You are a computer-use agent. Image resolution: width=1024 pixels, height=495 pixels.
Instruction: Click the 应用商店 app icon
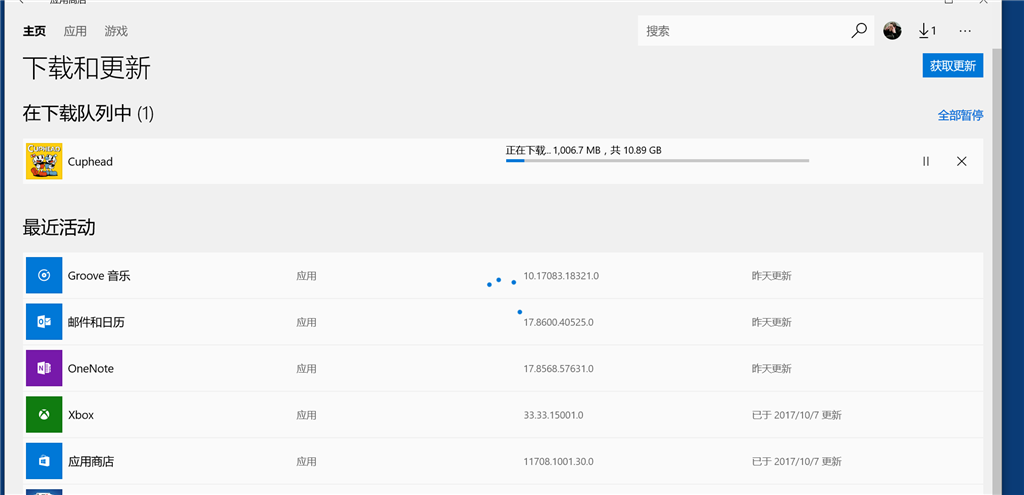[44, 461]
